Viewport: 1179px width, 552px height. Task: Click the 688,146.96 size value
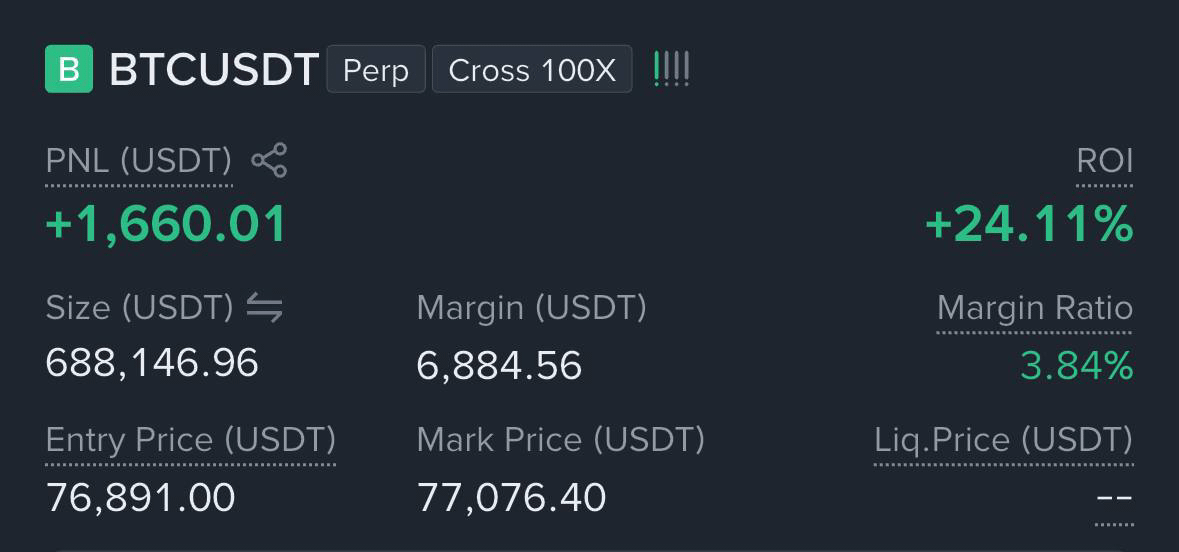point(152,363)
